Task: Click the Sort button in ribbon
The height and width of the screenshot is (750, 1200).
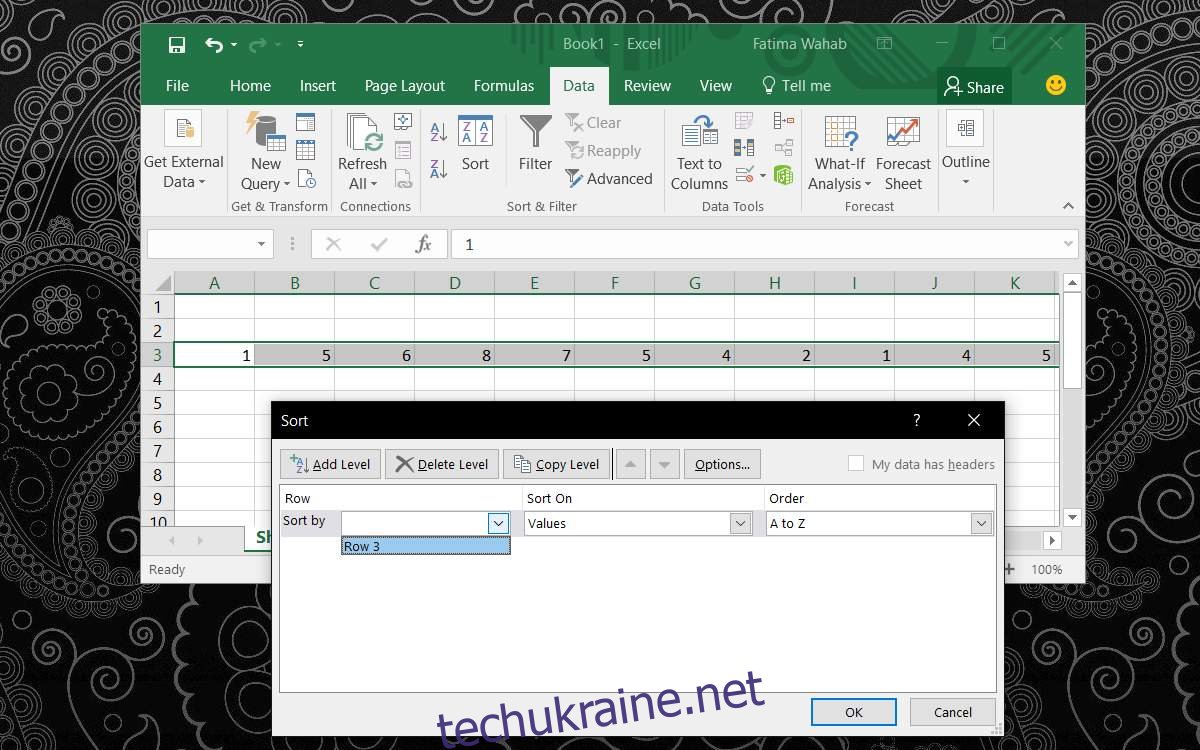Action: (475, 145)
